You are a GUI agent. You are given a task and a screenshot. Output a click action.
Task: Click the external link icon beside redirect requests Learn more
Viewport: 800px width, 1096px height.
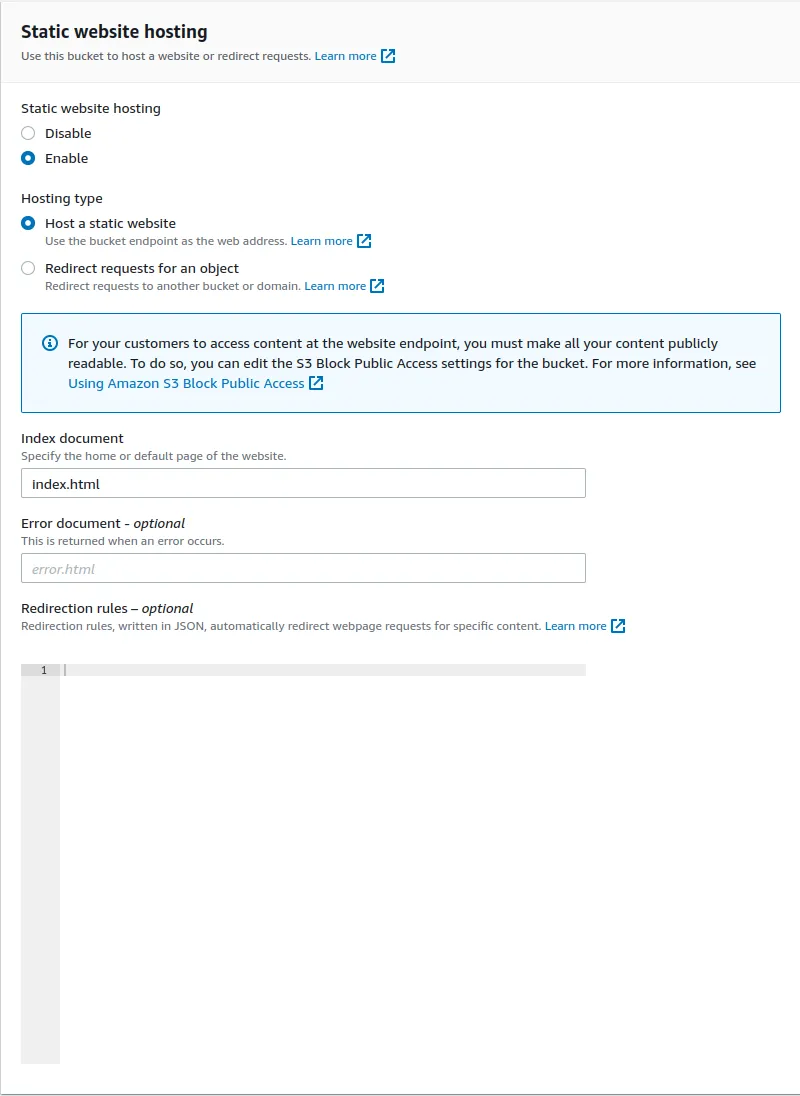click(376, 285)
